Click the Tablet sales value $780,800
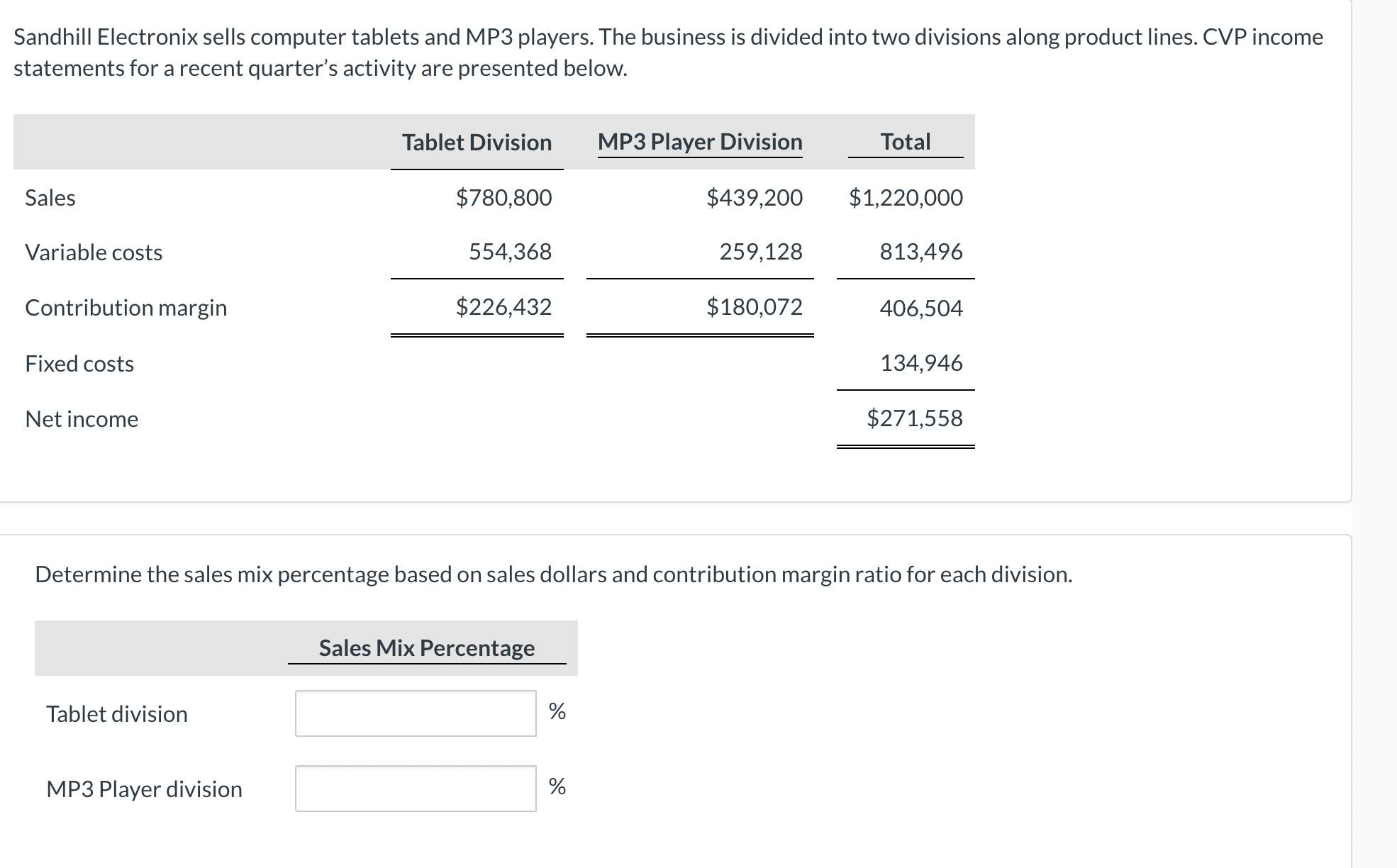Image resolution: width=1397 pixels, height=868 pixels. (503, 197)
